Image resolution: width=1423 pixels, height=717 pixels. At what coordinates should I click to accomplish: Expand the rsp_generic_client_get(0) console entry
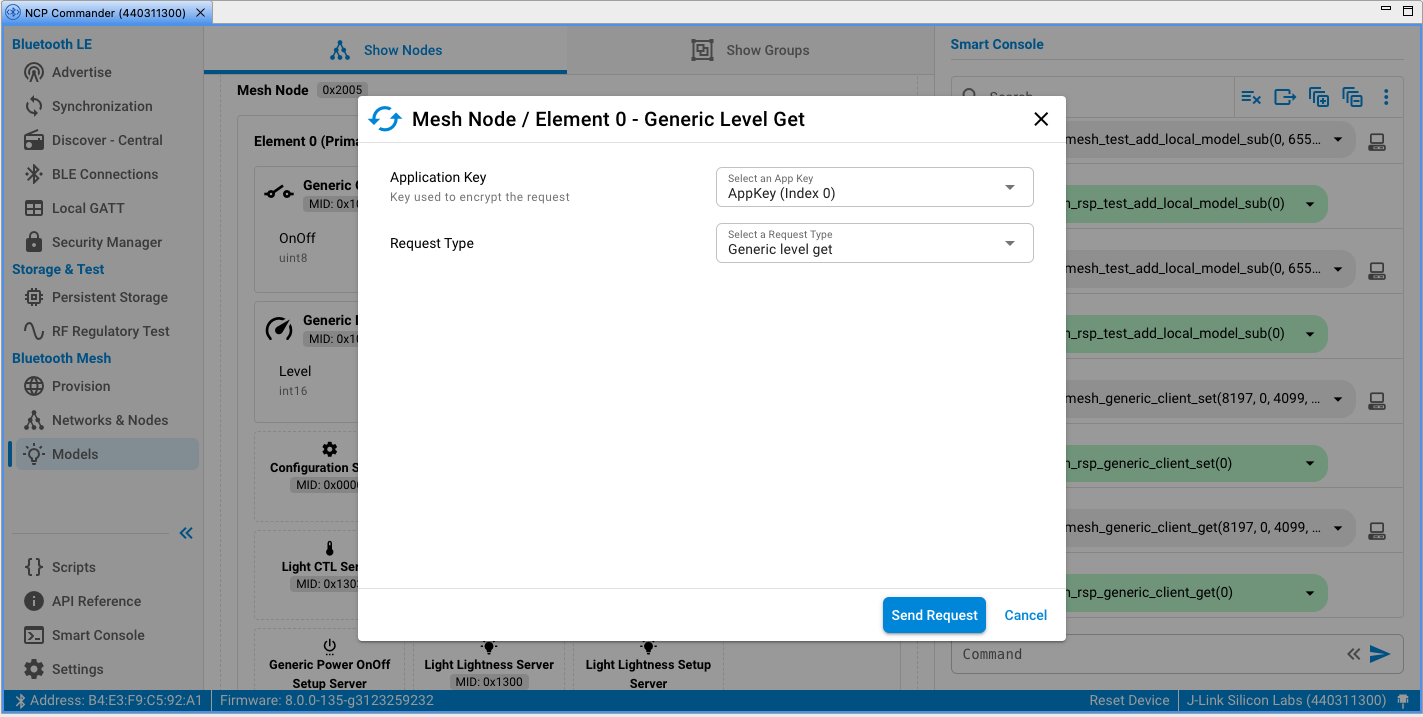click(x=1310, y=593)
